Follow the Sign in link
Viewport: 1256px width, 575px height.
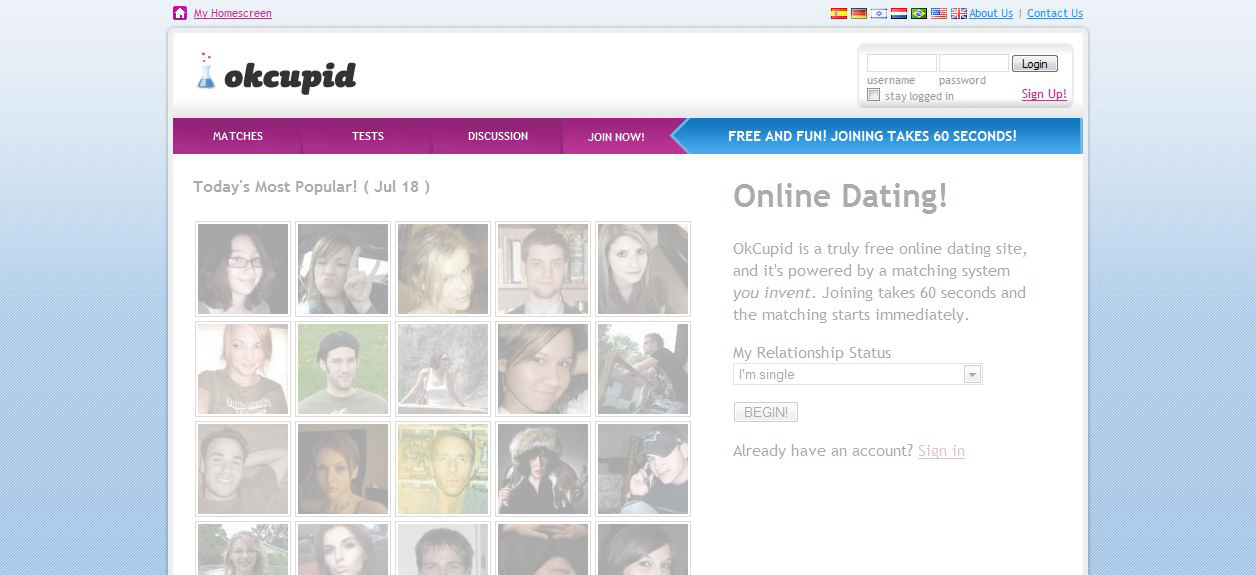pyautogui.click(x=941, y=451)
